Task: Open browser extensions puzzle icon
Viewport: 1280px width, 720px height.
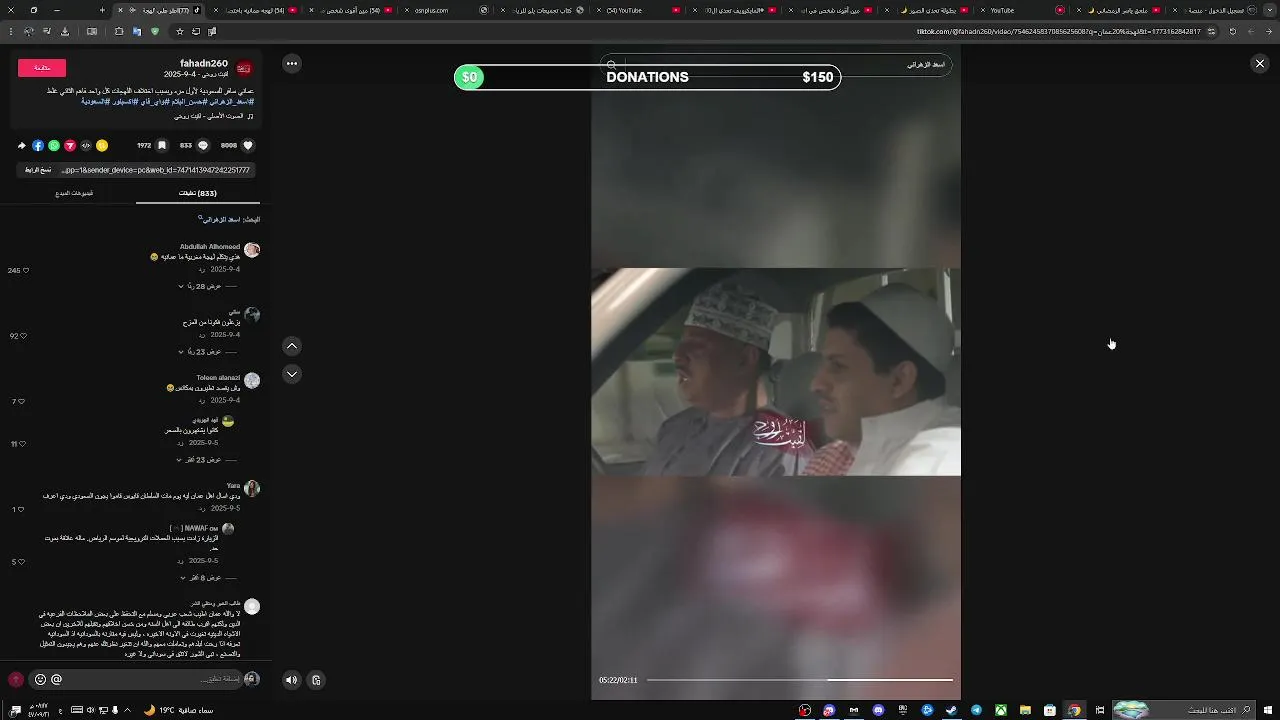Action: pos(119,31)
